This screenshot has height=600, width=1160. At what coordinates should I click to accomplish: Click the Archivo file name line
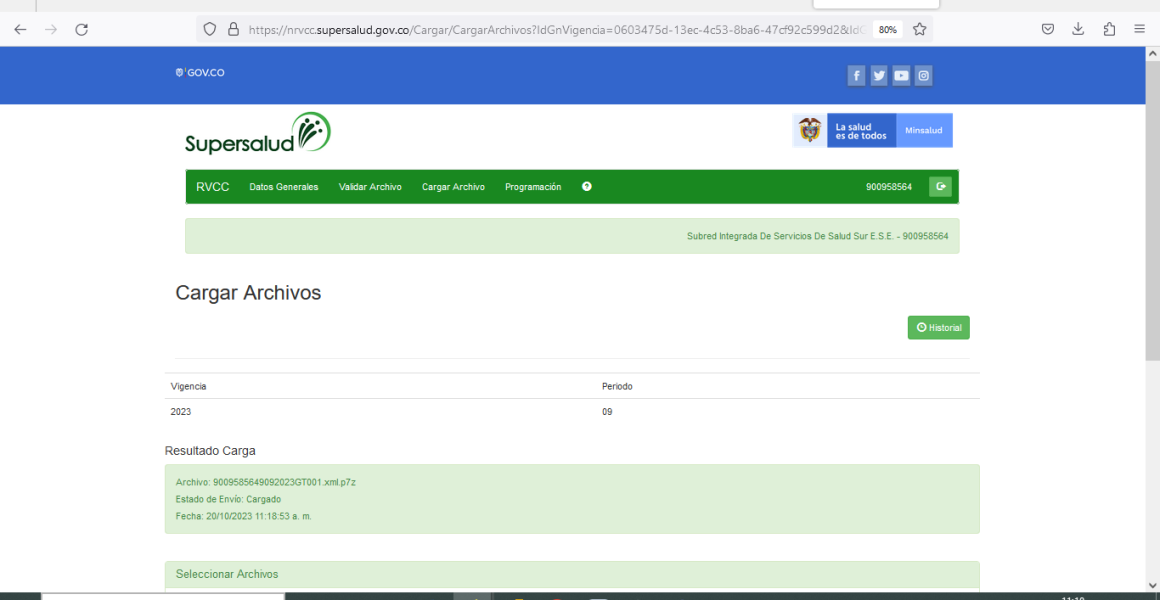coord(266,482)
